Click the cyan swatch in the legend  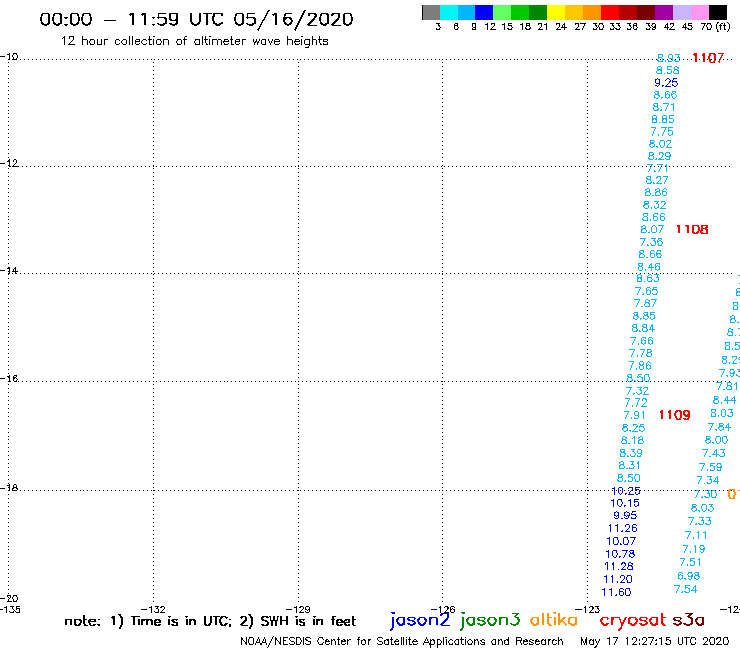tap(449, 12)
